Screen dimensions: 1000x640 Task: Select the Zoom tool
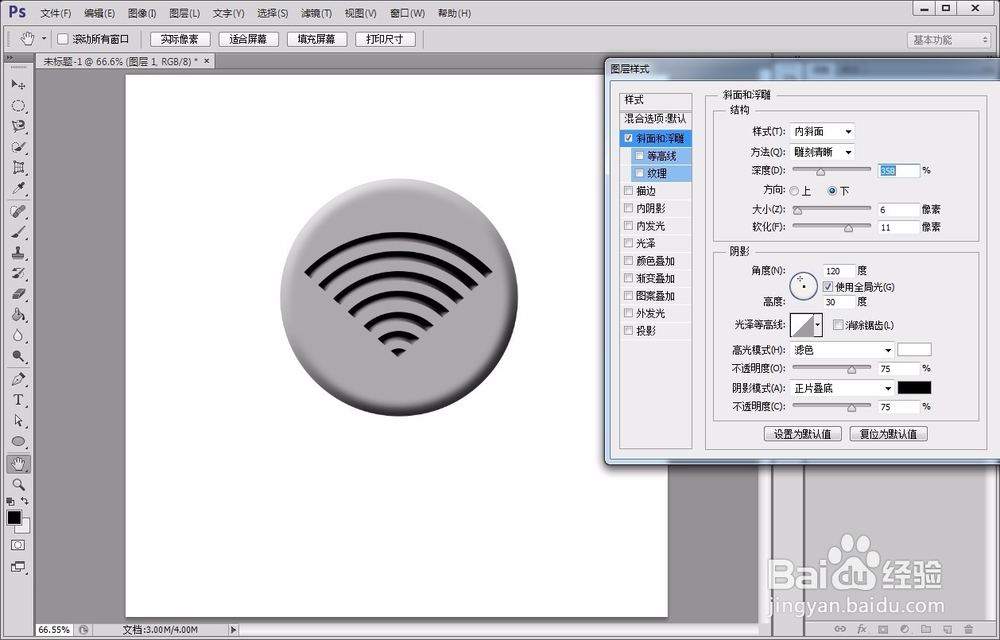coord(18,484)
